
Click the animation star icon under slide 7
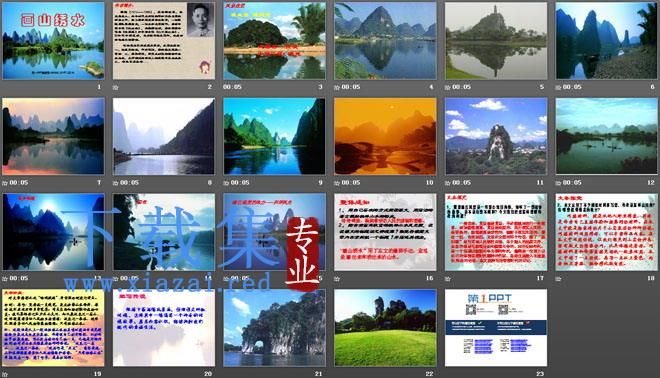click(x=5, y=183)
